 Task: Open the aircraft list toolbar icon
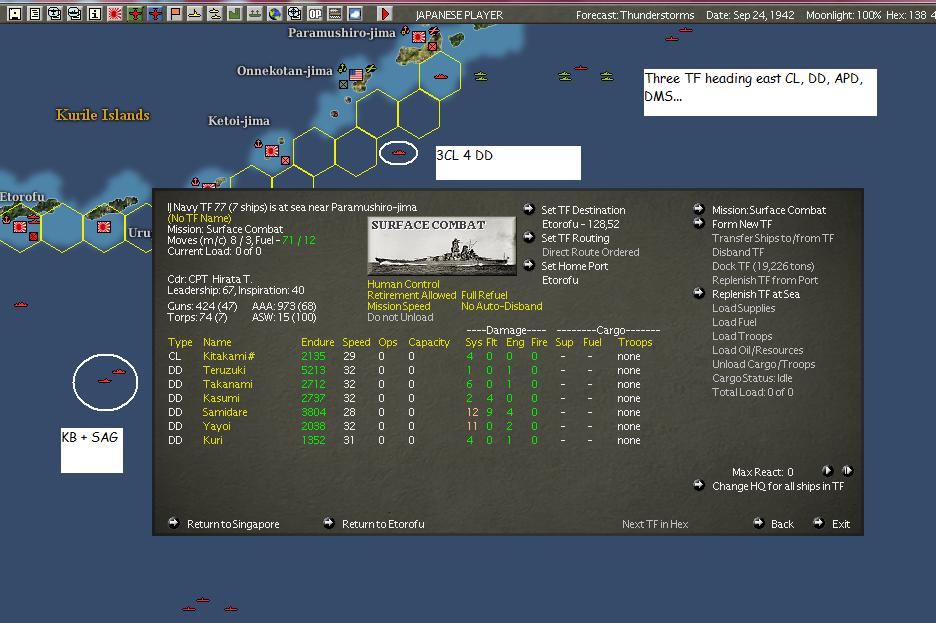54,13
